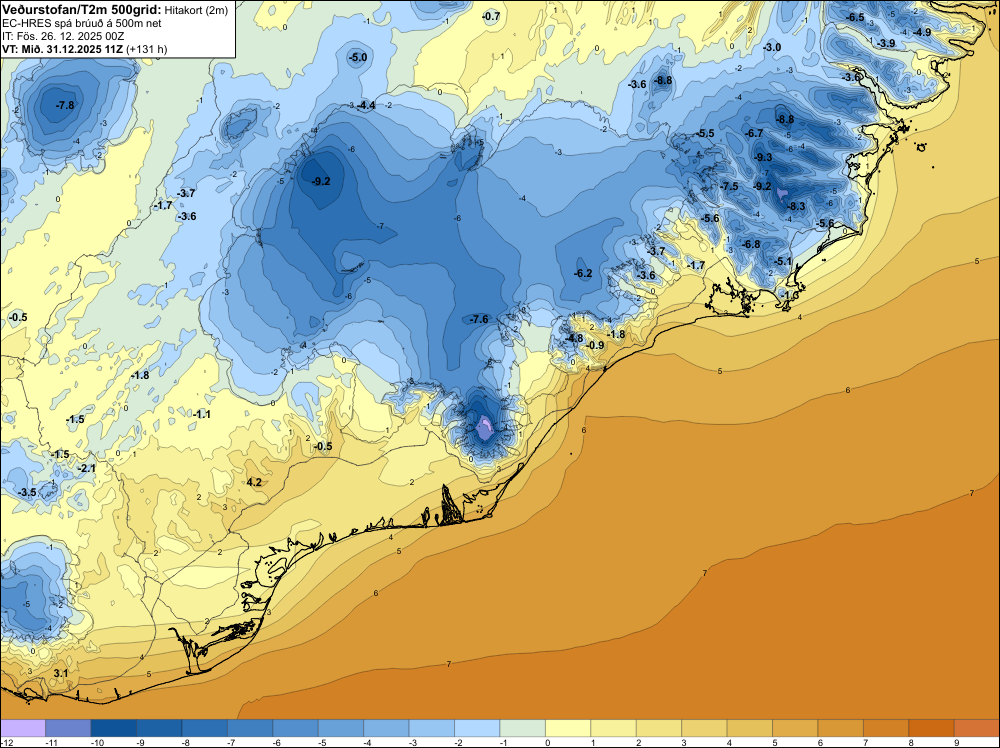Click the initial time "IT: Fös. 26. 12. 2025 00Z"
Viewport: 1000px width, 748px height.
tap(63, 36)
